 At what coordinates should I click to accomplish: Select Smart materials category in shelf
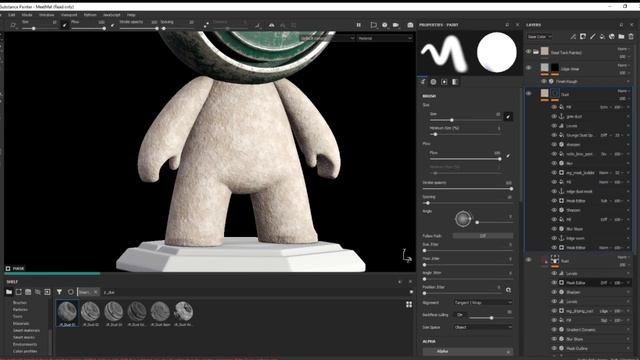27,330
